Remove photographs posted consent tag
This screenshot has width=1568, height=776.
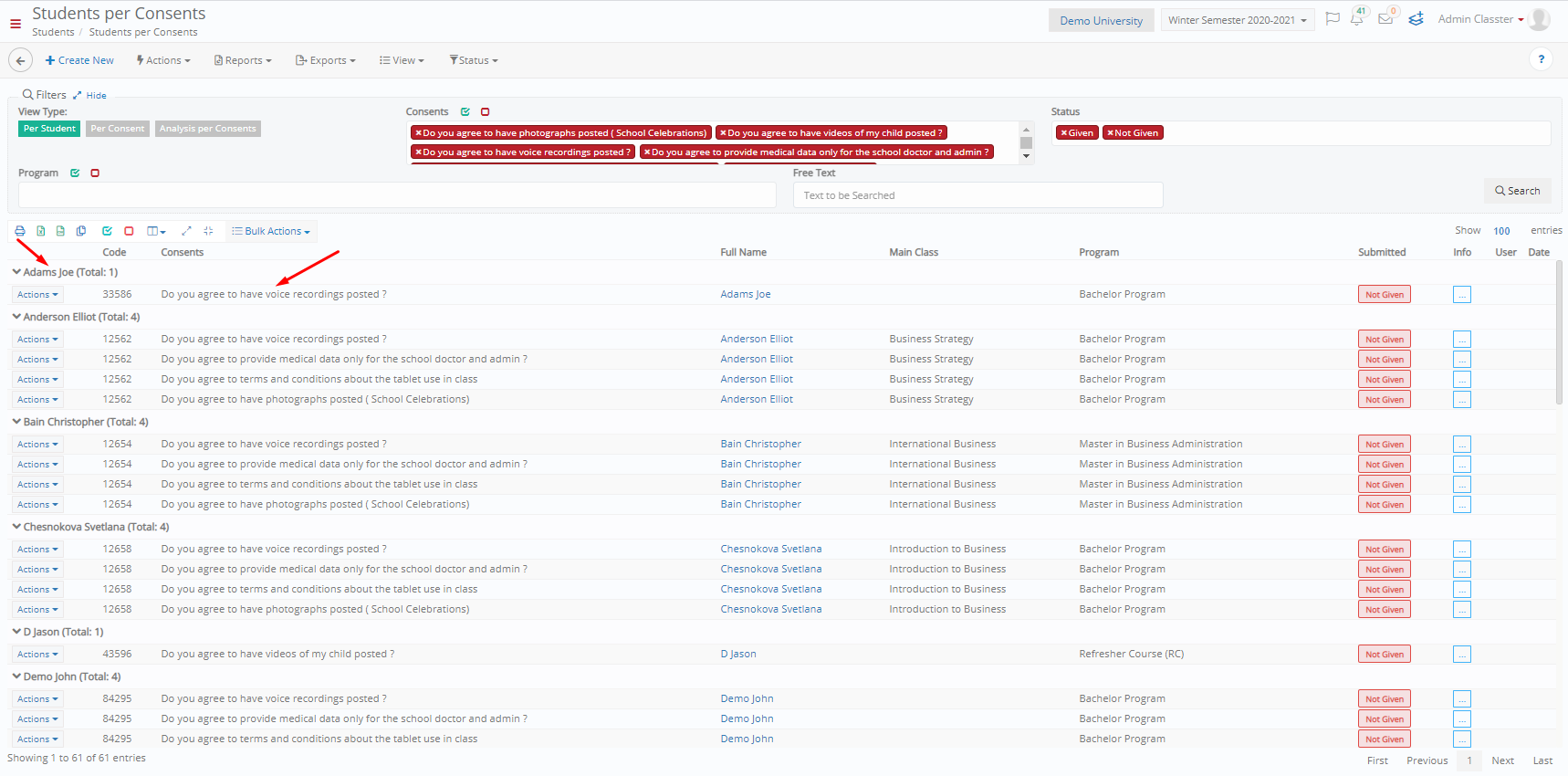click(x=418, y=133)
